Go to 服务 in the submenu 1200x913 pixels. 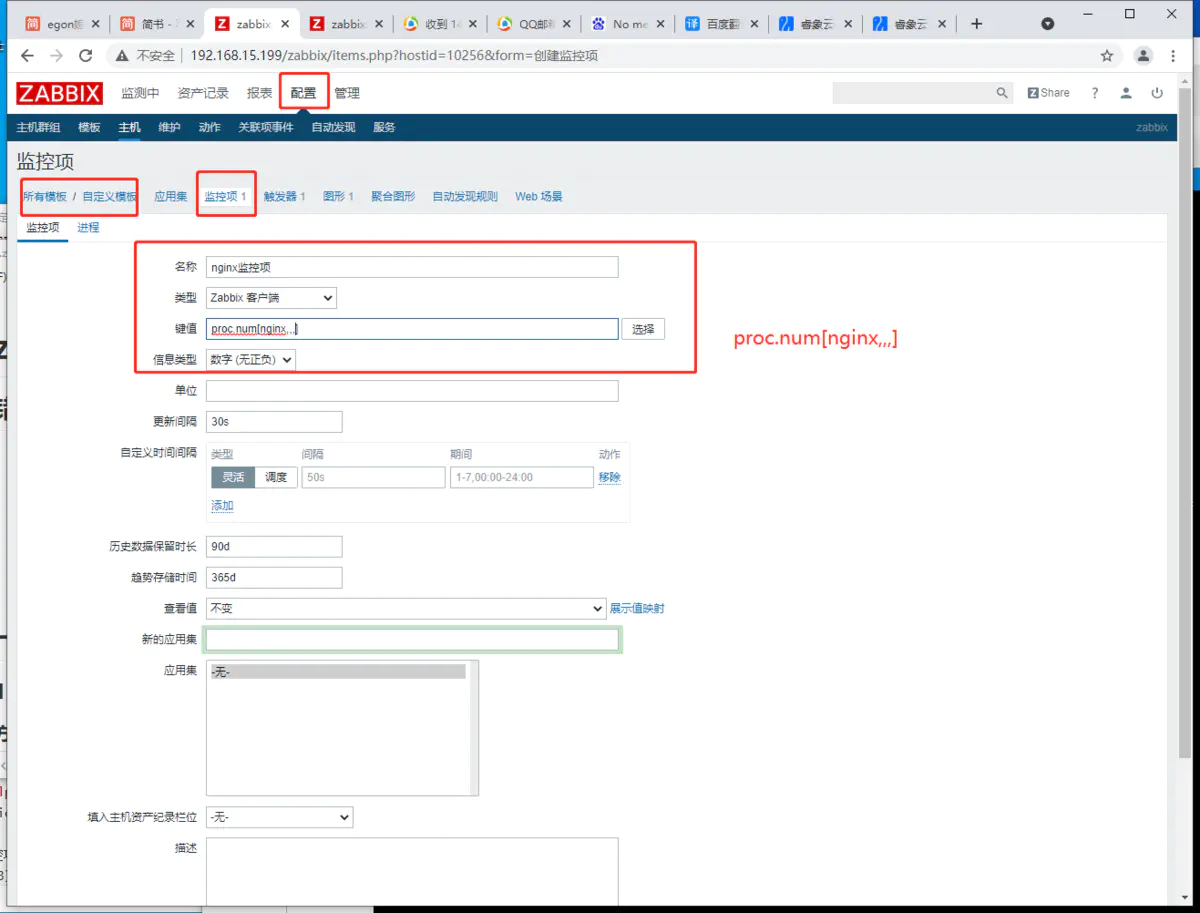coord(384,127)
